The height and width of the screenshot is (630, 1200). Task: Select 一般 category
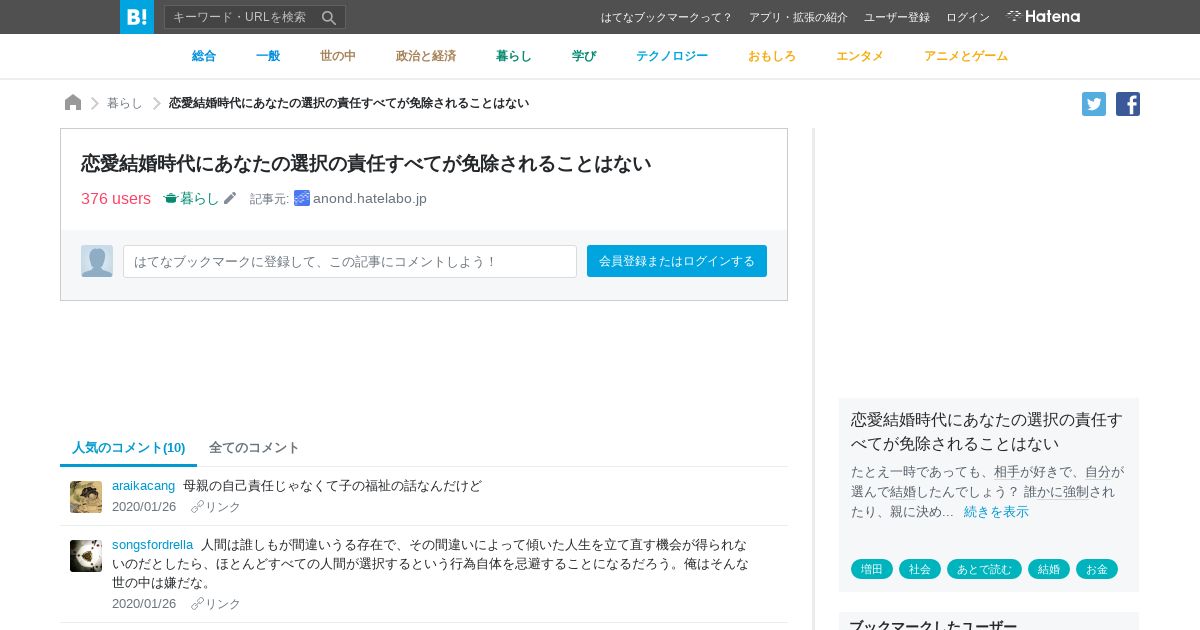pyautogui.click(x=268, y=56)
